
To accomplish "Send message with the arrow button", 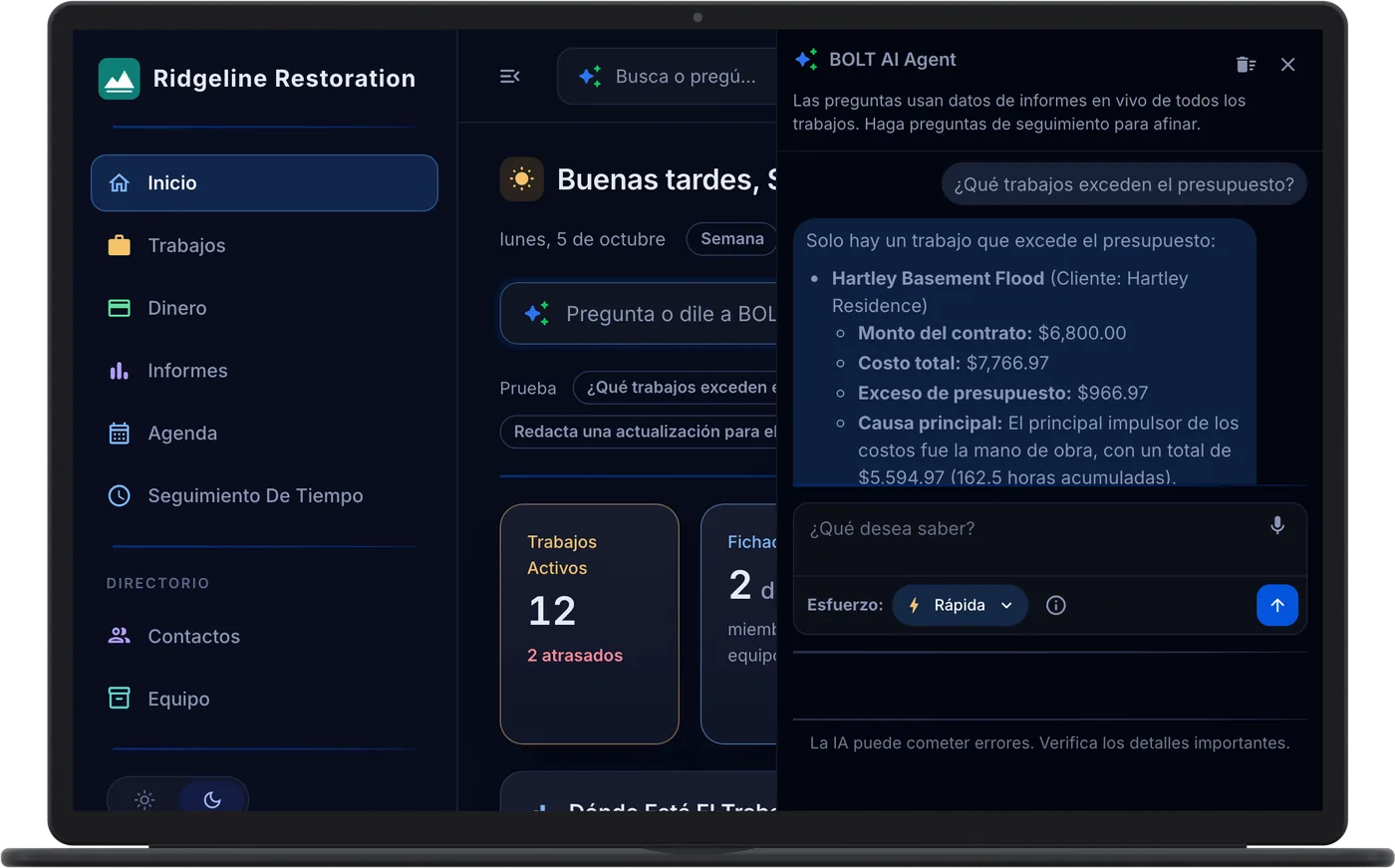I will tap(1277, 605).
